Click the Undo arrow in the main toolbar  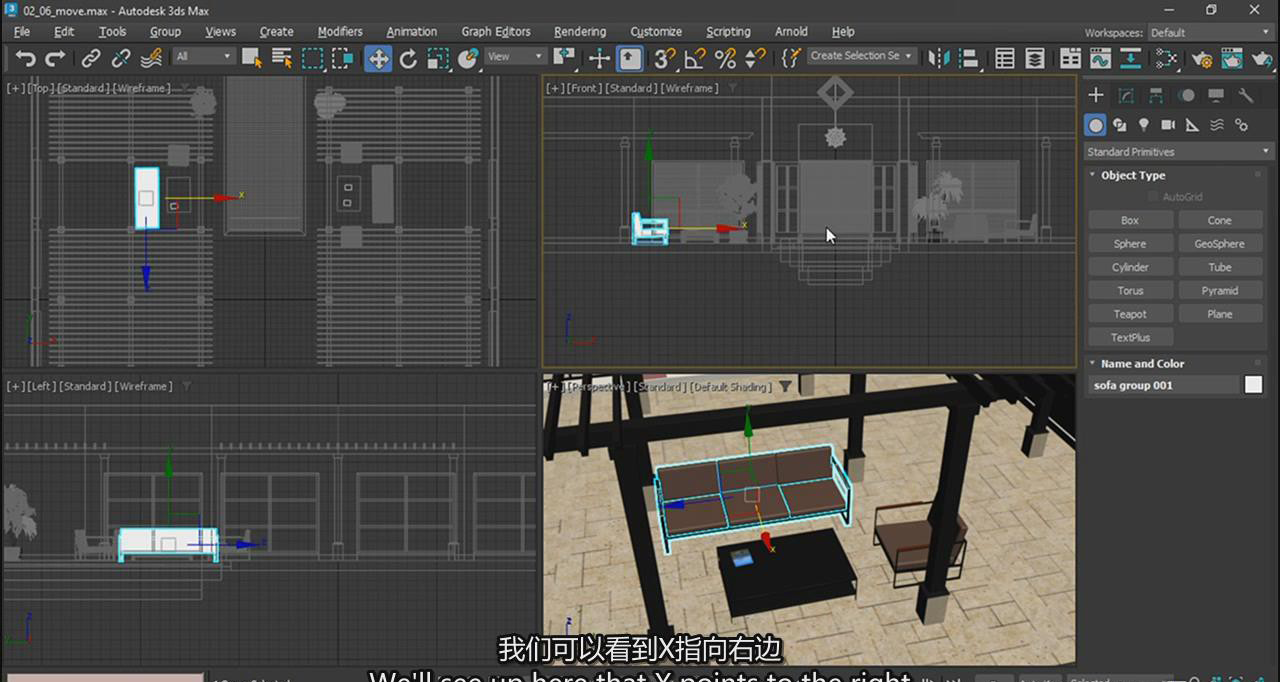(26, 59)
